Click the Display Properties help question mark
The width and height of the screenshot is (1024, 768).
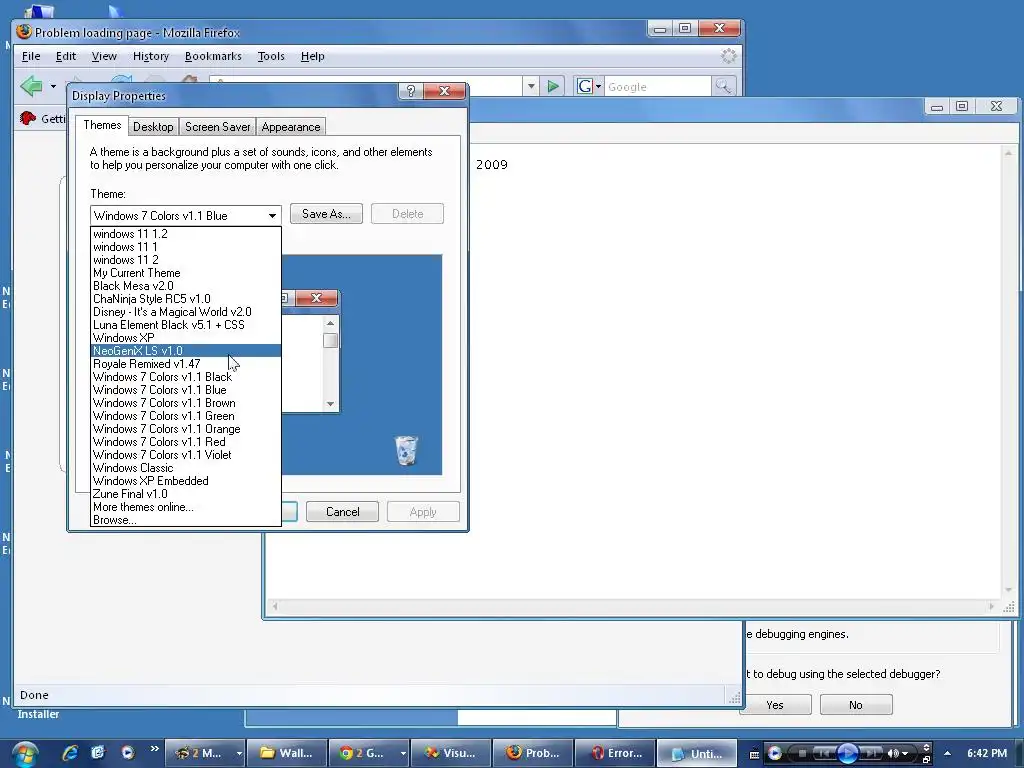pos(411,91)
